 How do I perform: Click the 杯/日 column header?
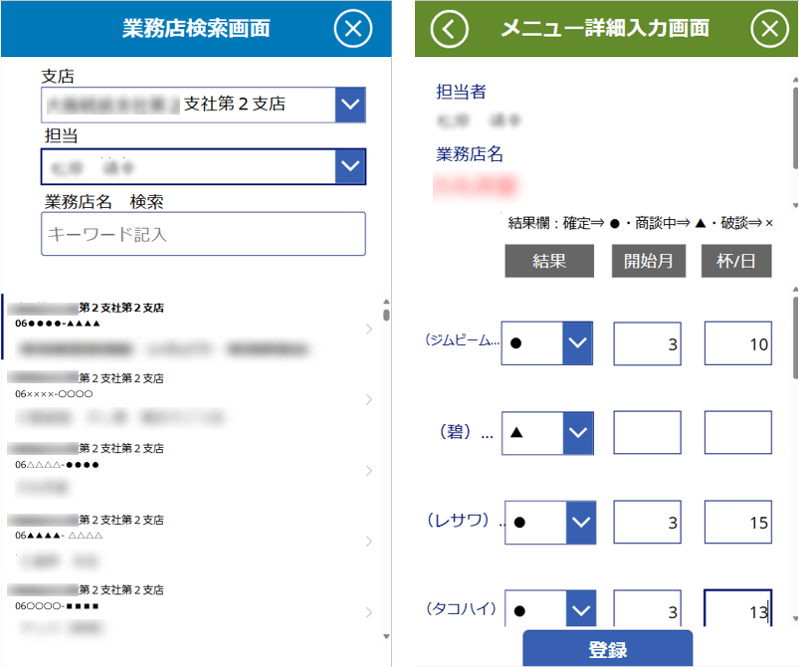pyautogui.click(x=735, y=261)
